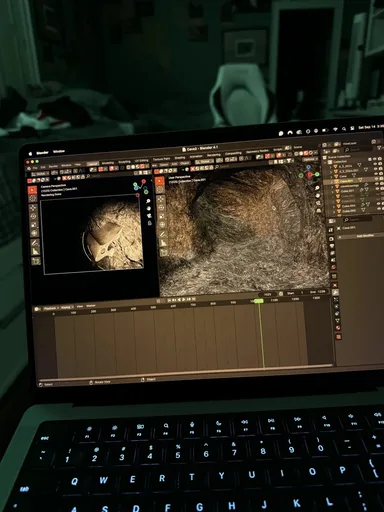Switch the User Perspective viewport to wireframe shading
Image resolution: width=384 pixels, height=512 pixels.
[x=296, y=154]
